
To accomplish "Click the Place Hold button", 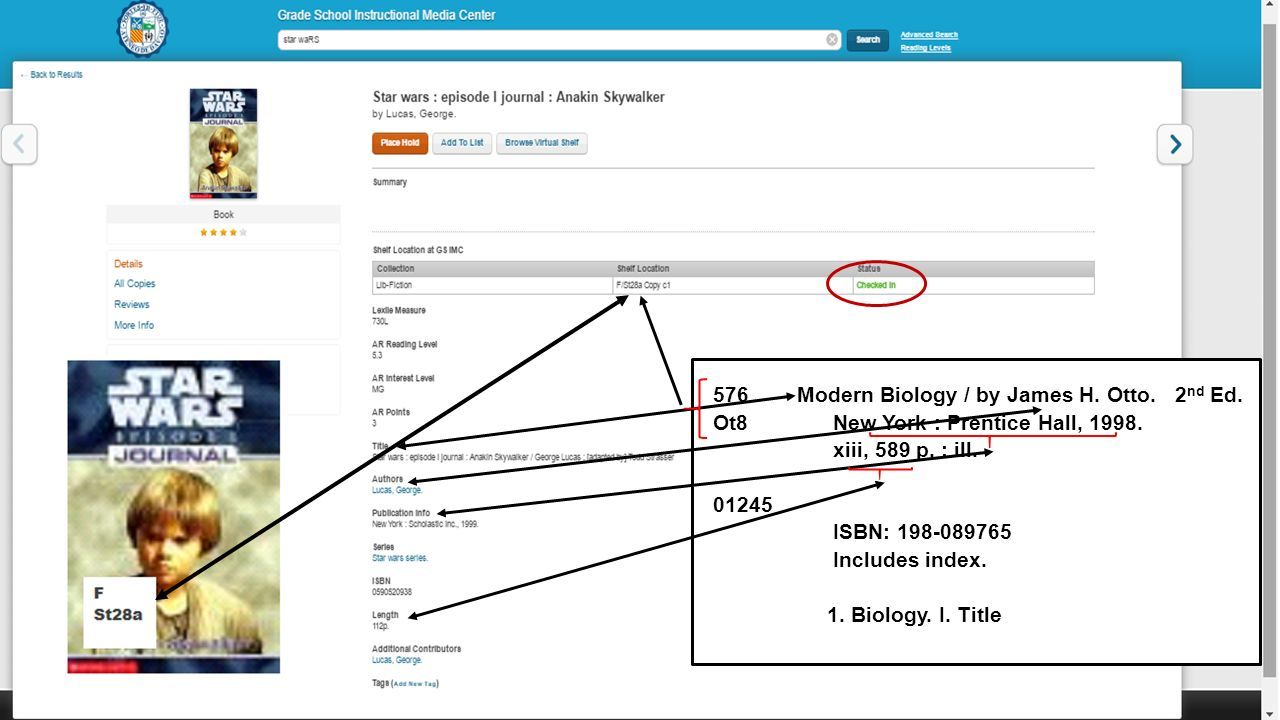I will tap(400, 143).
